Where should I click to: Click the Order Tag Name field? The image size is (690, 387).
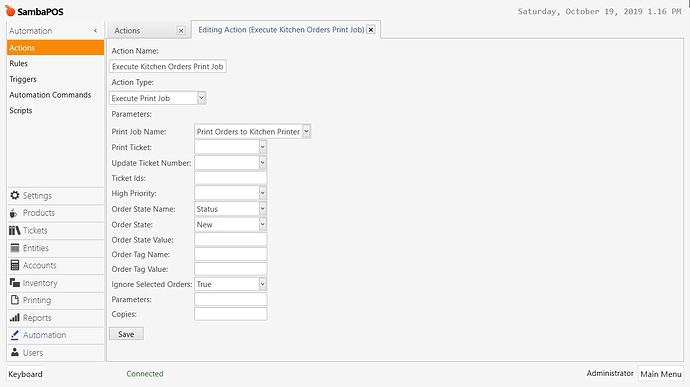tap(231, 254)
